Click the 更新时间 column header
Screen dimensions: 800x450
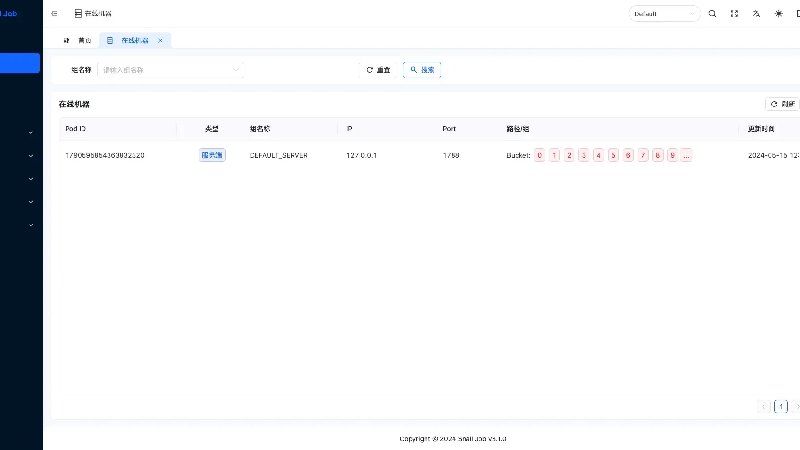(761, 129)
